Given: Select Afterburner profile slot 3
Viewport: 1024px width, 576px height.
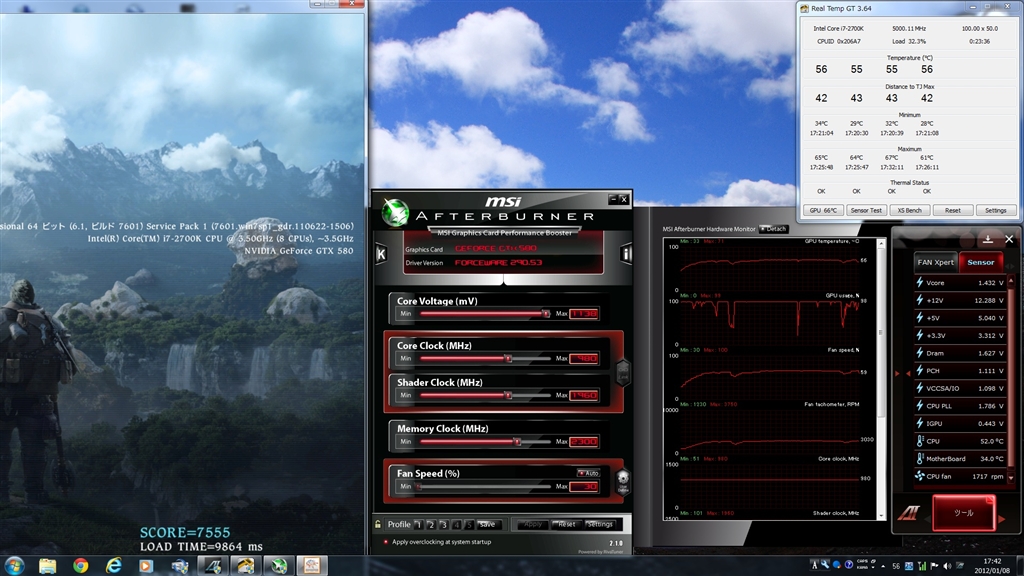Looking at the screenshot, I should pos(443,524).
